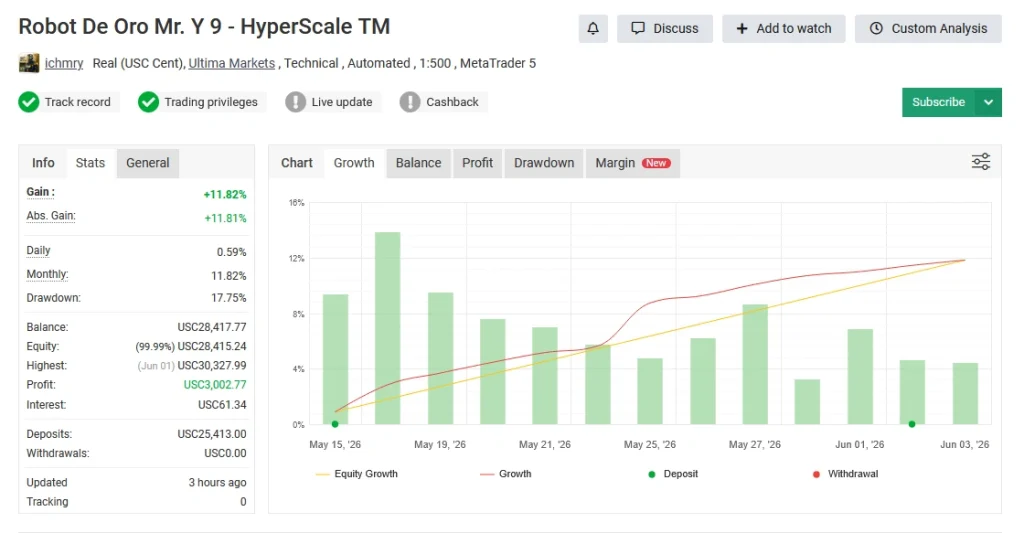Switch to the Drawdown chart tab
The image size is (1024, 533).
coord(544,163)
